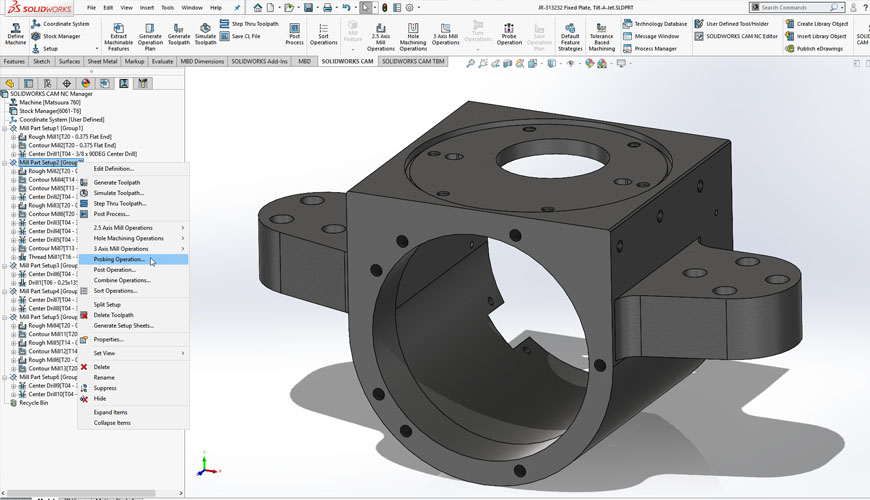Switch to the SOLIDWORKS CAM TBM tab
Image resolution: width=870 pixels, height=500 pixels.
[413, 61]
